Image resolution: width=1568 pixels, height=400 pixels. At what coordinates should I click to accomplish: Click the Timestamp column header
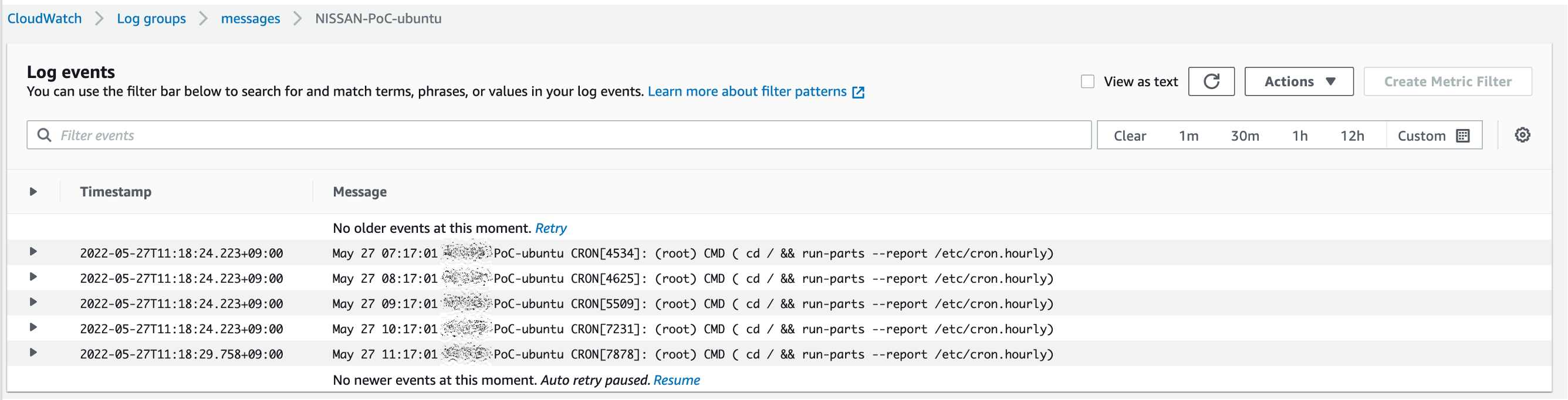[116, 192]
